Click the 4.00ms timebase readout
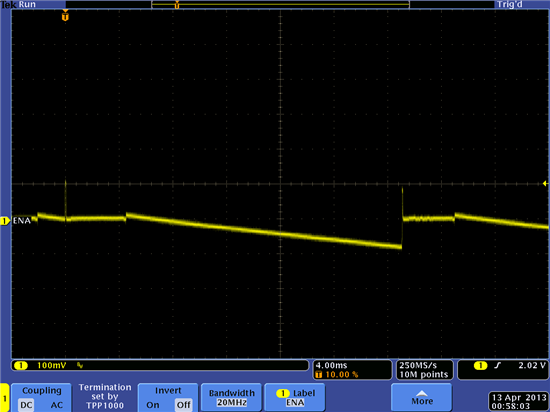Viewport: 550px width, 412px height. 331,366
